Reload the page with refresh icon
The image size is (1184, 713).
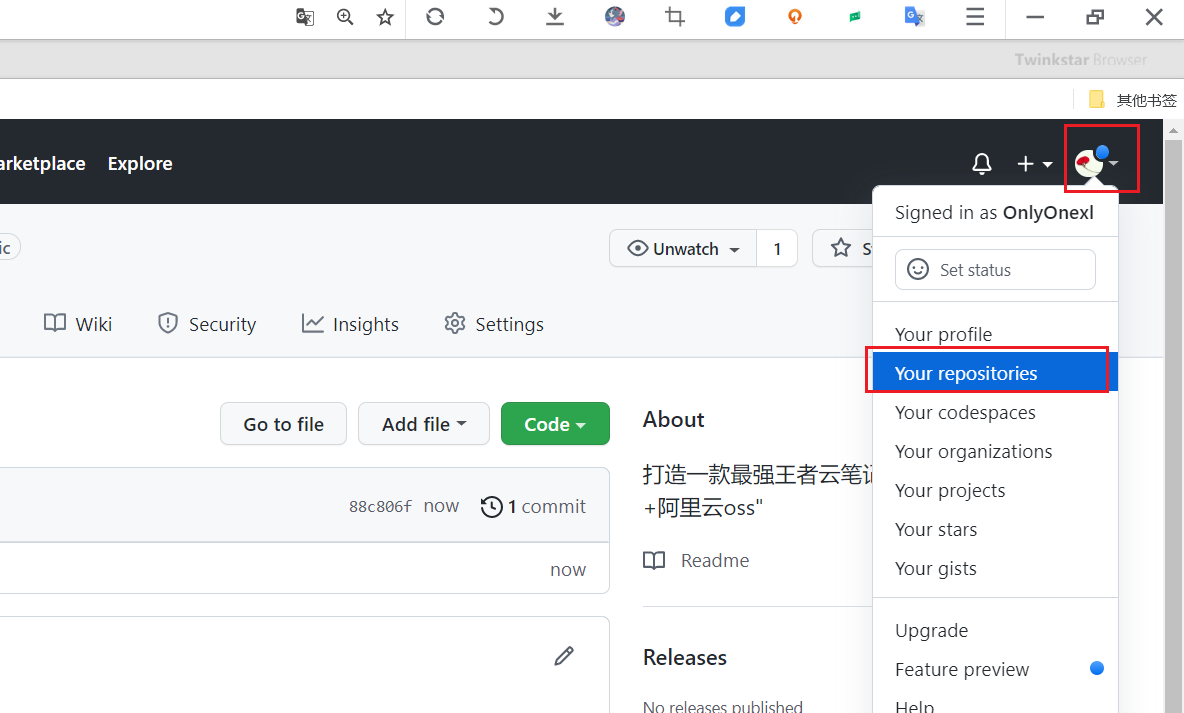click(x=435, y=17)
